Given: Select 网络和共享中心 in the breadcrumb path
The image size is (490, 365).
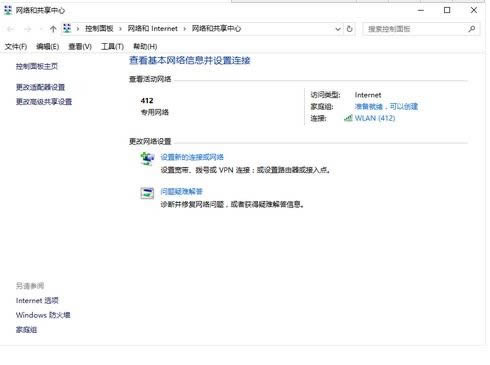Looking at the screenshot, I should click(x=216, y=29).
